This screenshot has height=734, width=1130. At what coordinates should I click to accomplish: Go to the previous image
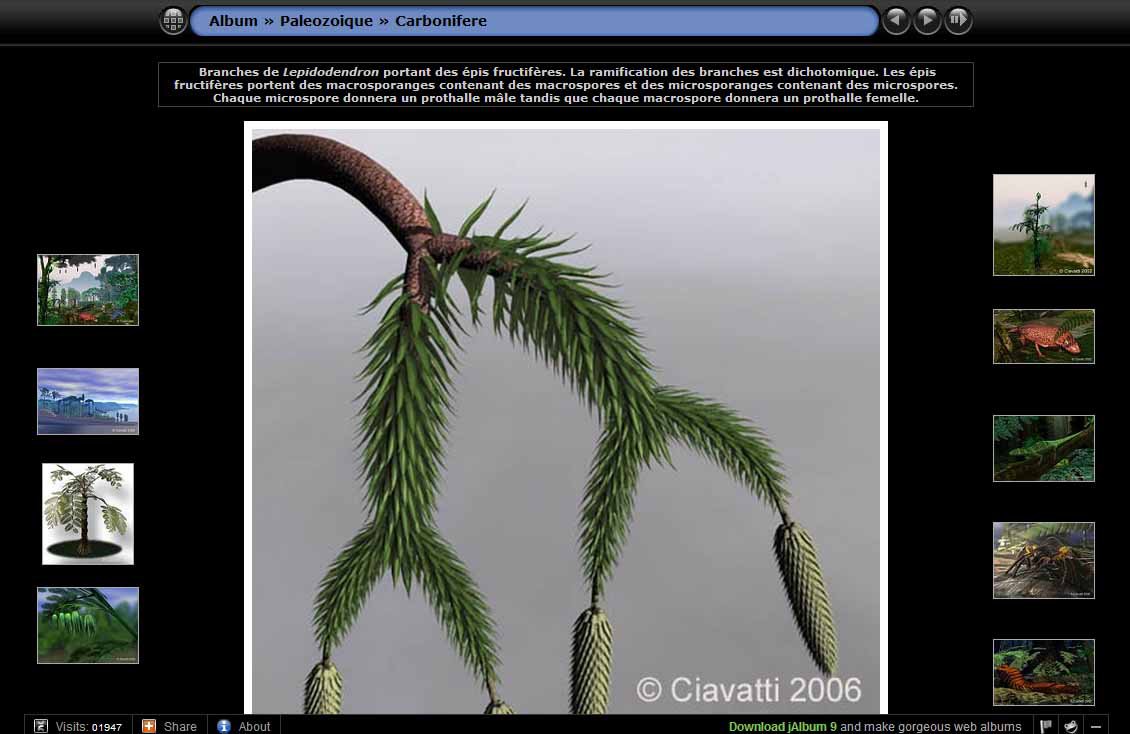[896, 20]
